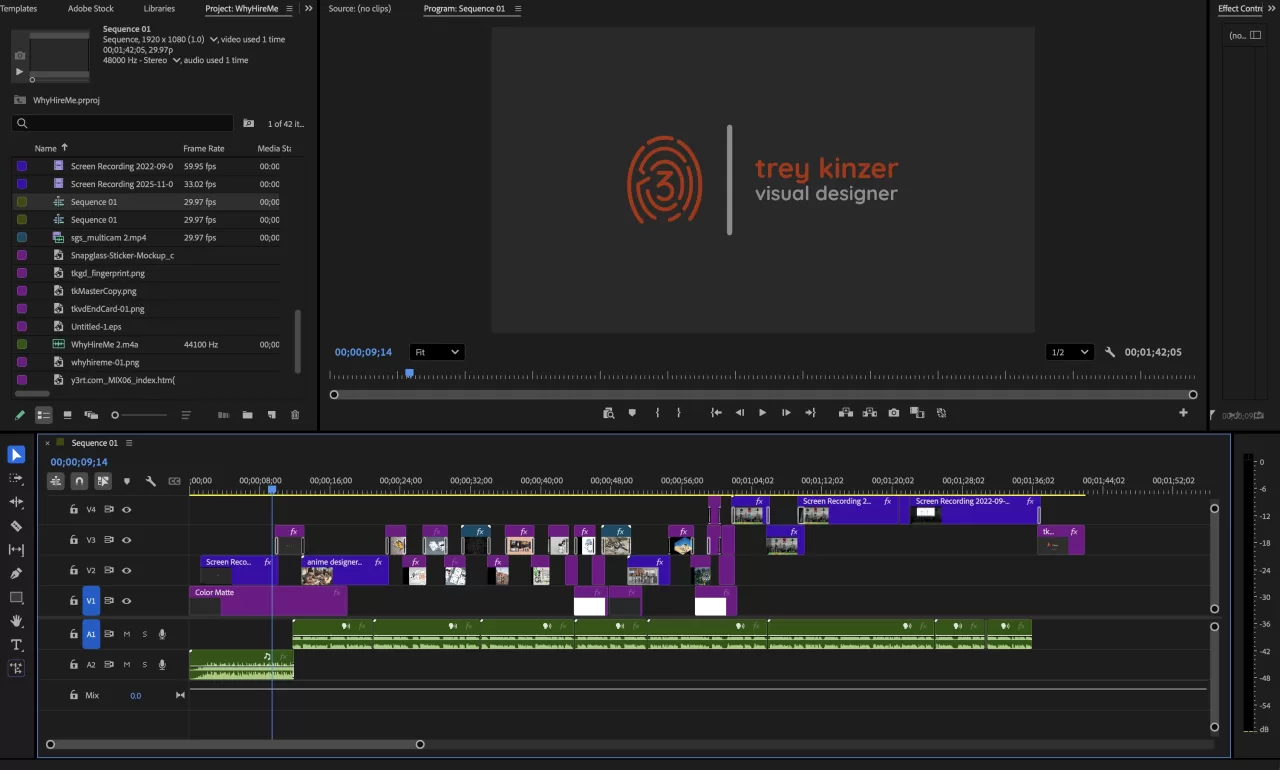
Task: Click the New Bin folder icon
Action: [247, 415]
